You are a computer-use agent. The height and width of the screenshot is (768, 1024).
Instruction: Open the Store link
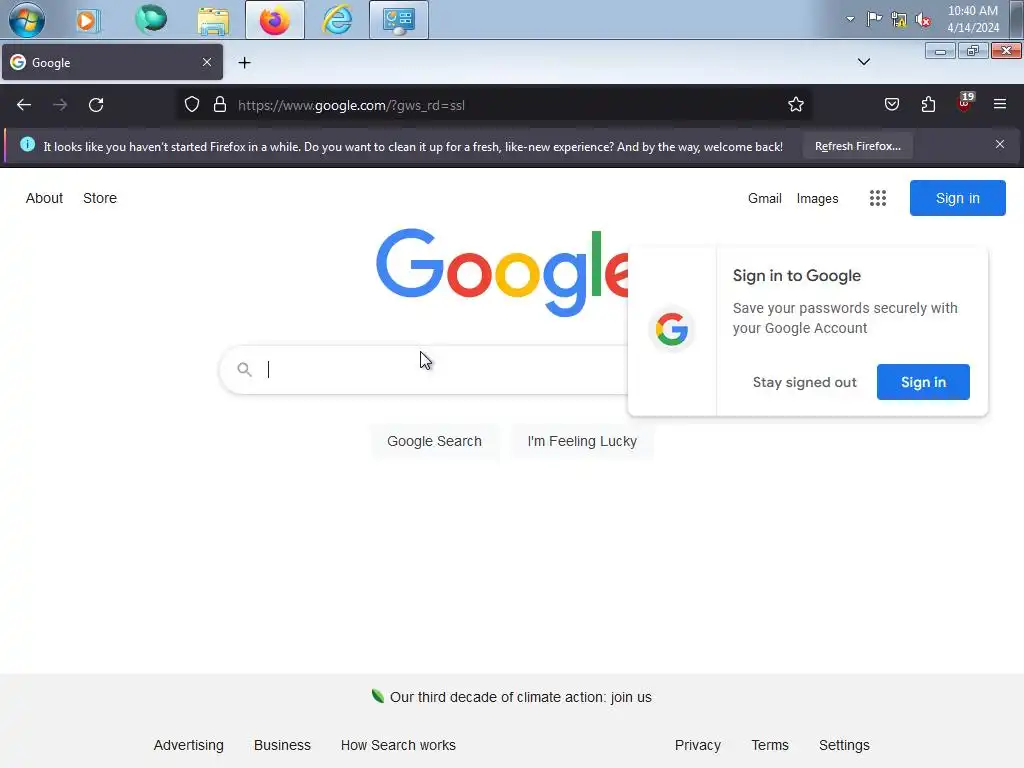point(100,198)
